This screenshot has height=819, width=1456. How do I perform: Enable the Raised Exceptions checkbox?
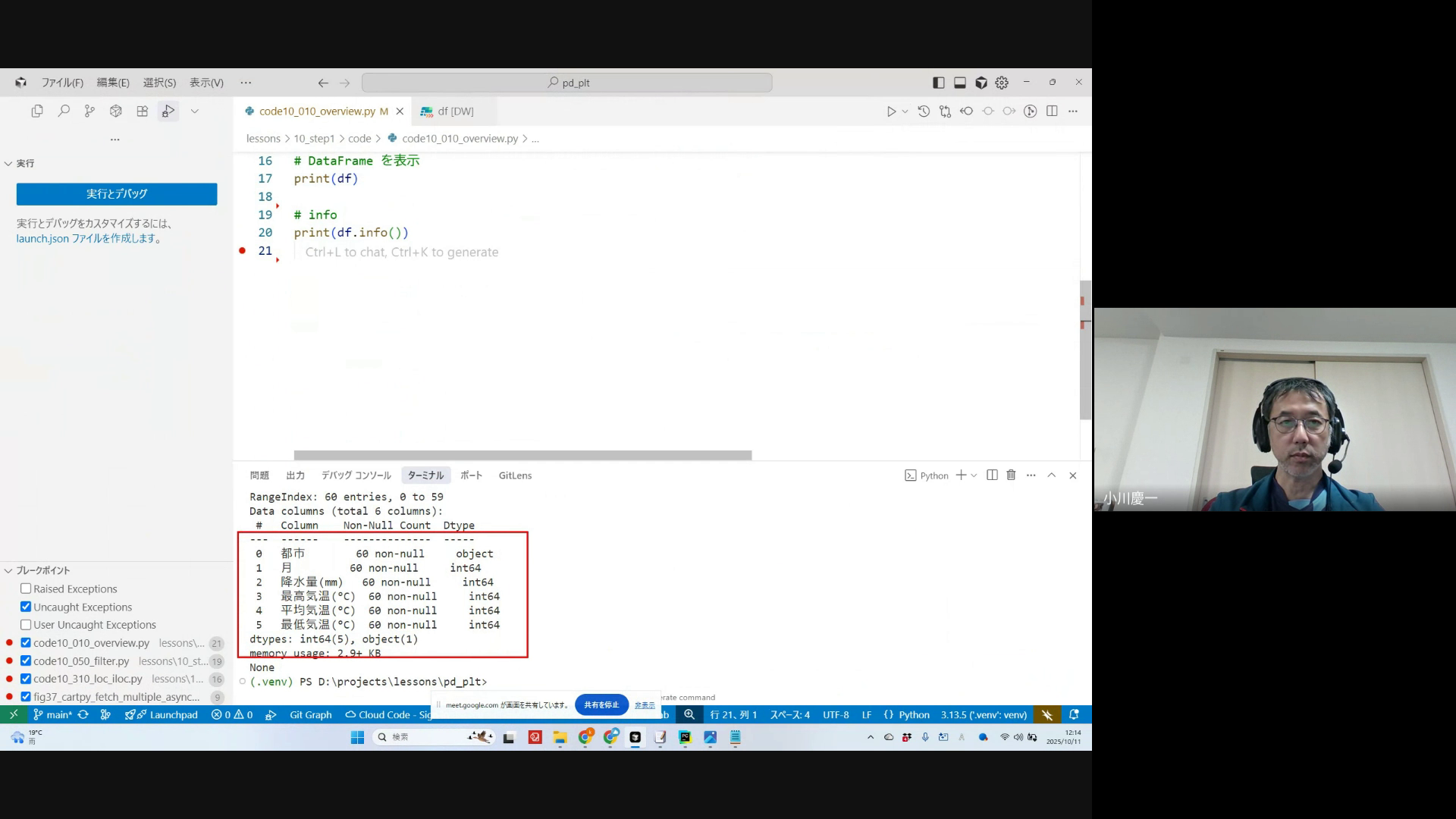tap(26, 588)
